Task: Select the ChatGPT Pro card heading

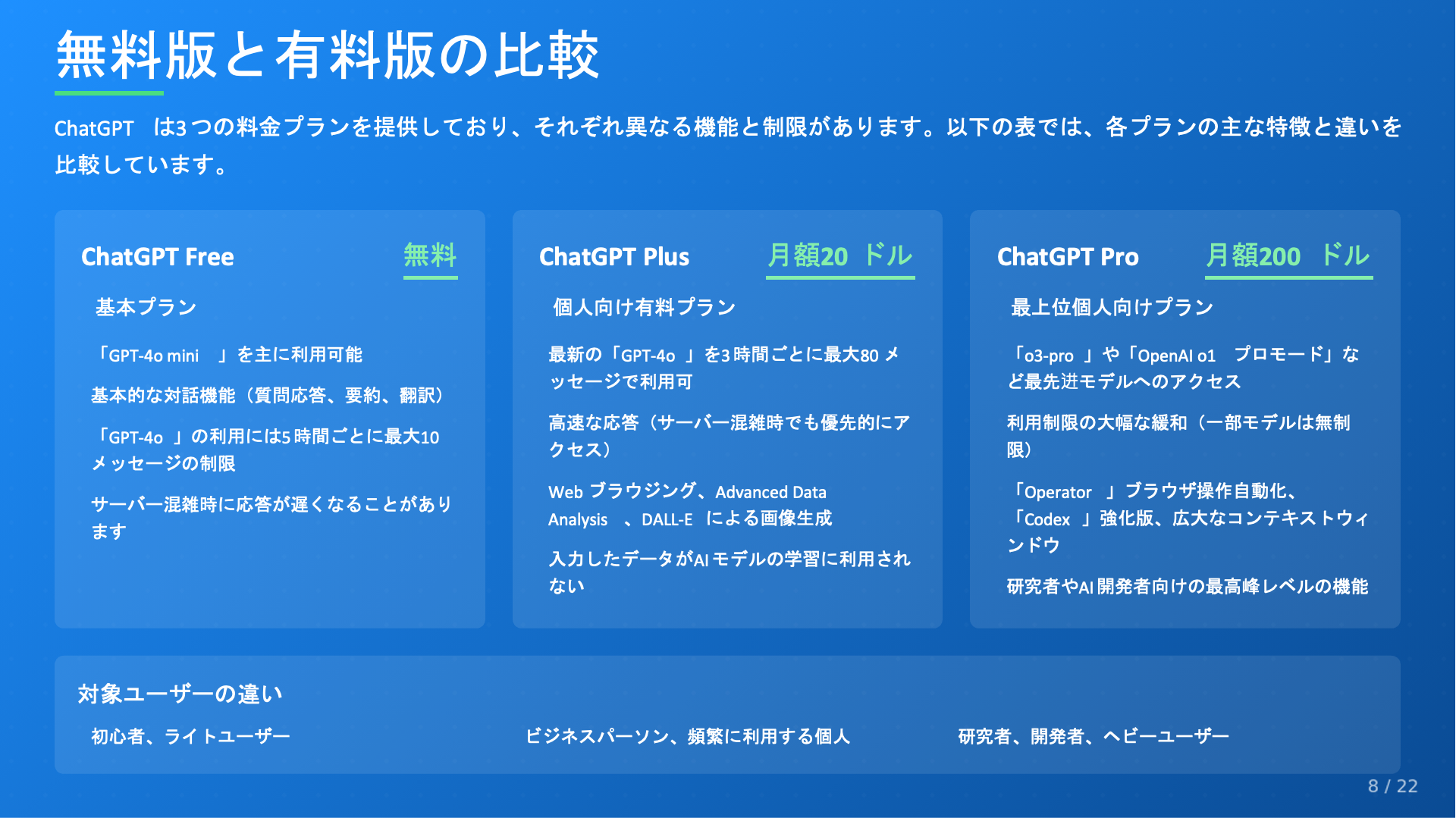Action: click(1068, 257)
